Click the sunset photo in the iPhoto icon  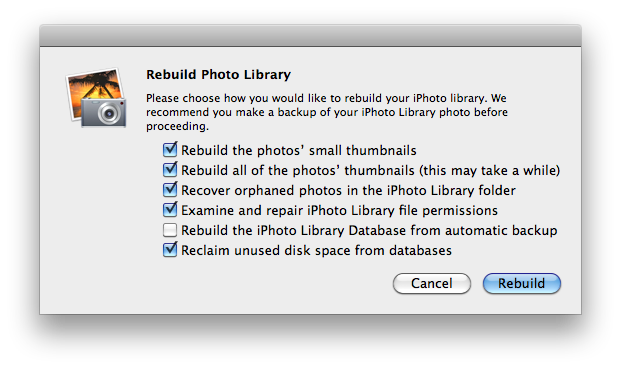point(94,87)
